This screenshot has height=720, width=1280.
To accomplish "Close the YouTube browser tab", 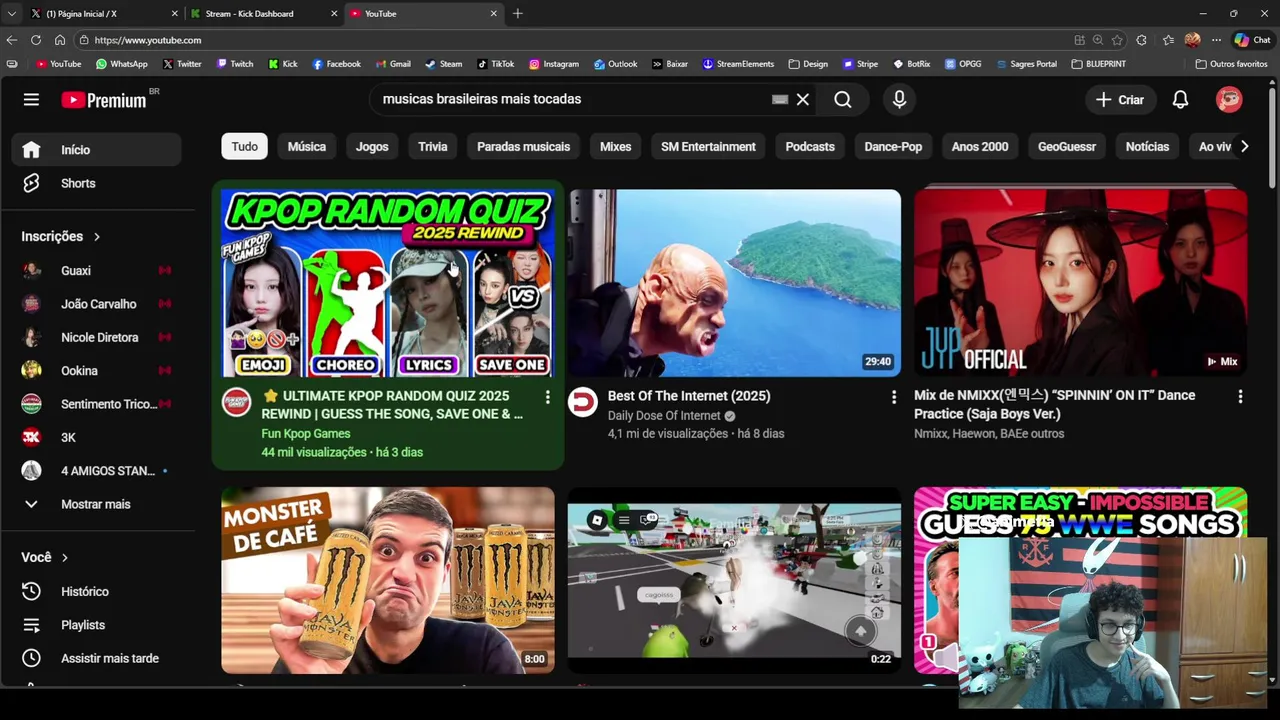I will (x=493, y=14).
